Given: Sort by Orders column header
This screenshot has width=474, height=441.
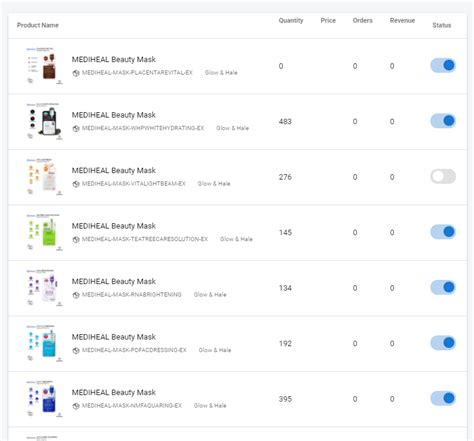Looking at the screenshot, I should click(x=362, y=20).
